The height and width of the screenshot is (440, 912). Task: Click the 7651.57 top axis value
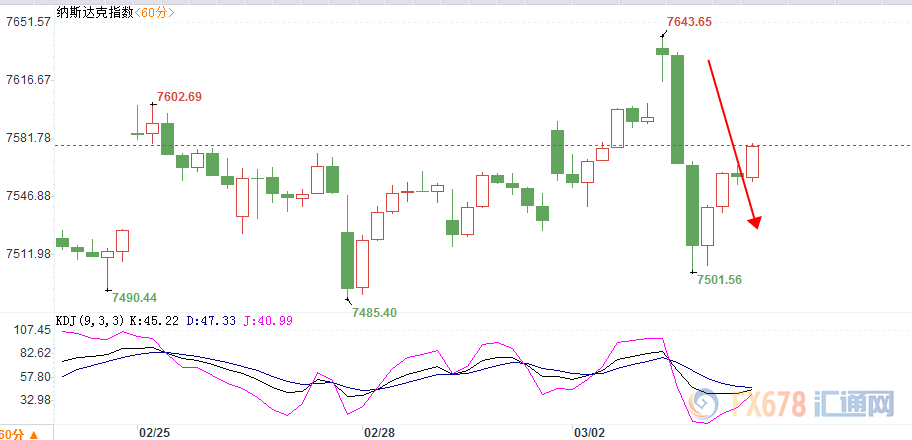(x=28, y=22)
